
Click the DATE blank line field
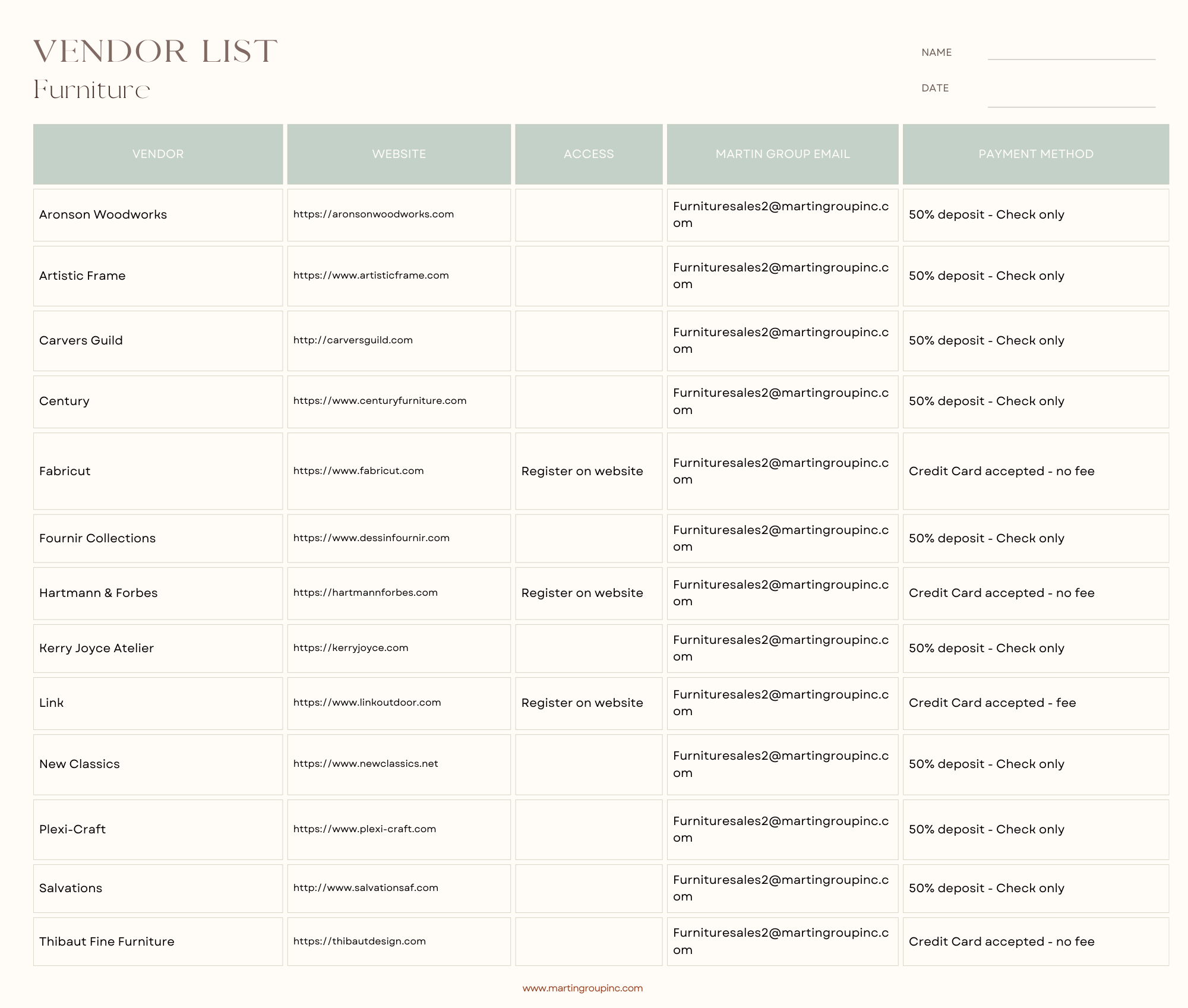pos(1071,100)
